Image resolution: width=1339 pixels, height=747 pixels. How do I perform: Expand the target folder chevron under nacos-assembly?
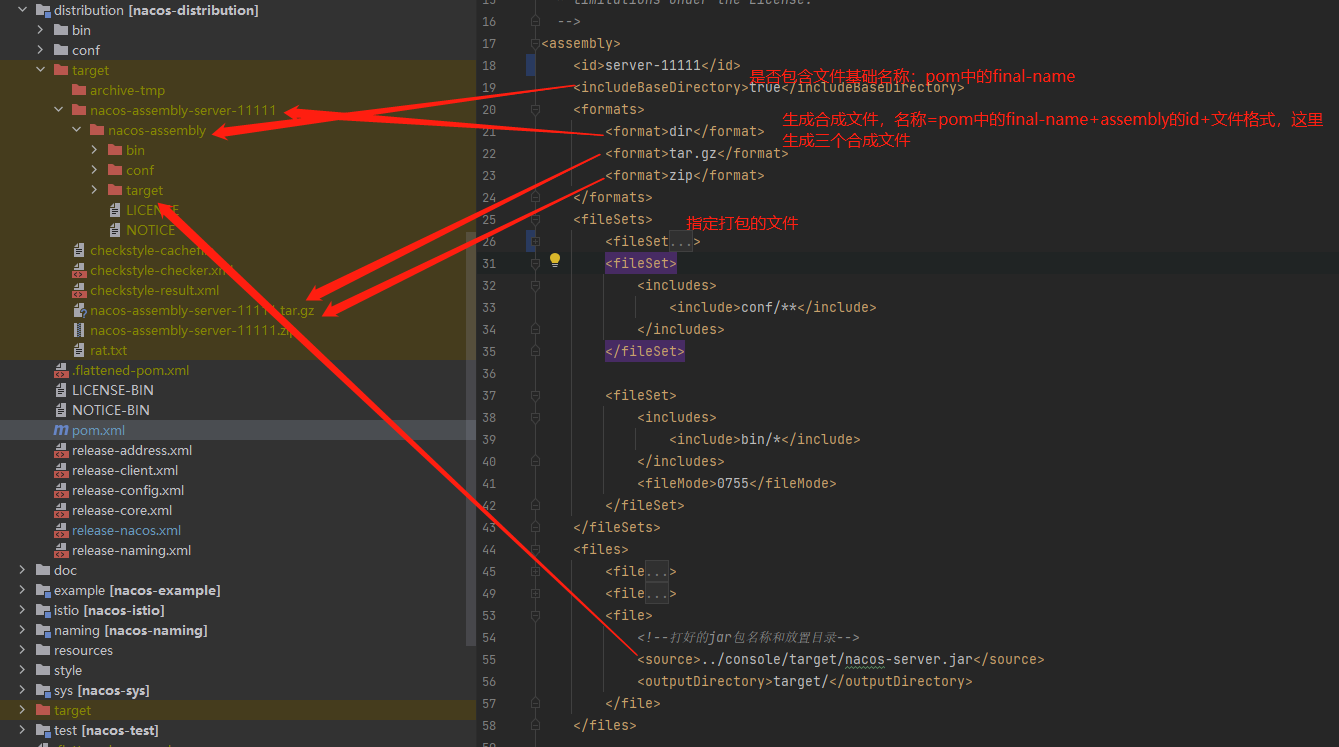click(94, 190)
